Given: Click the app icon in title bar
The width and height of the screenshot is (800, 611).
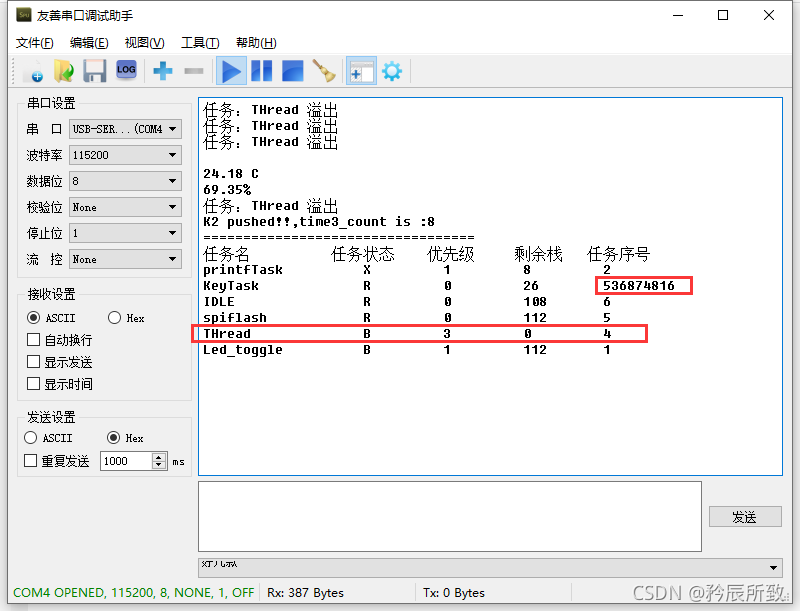Looking at the screenshot, I should pos(23,15).
